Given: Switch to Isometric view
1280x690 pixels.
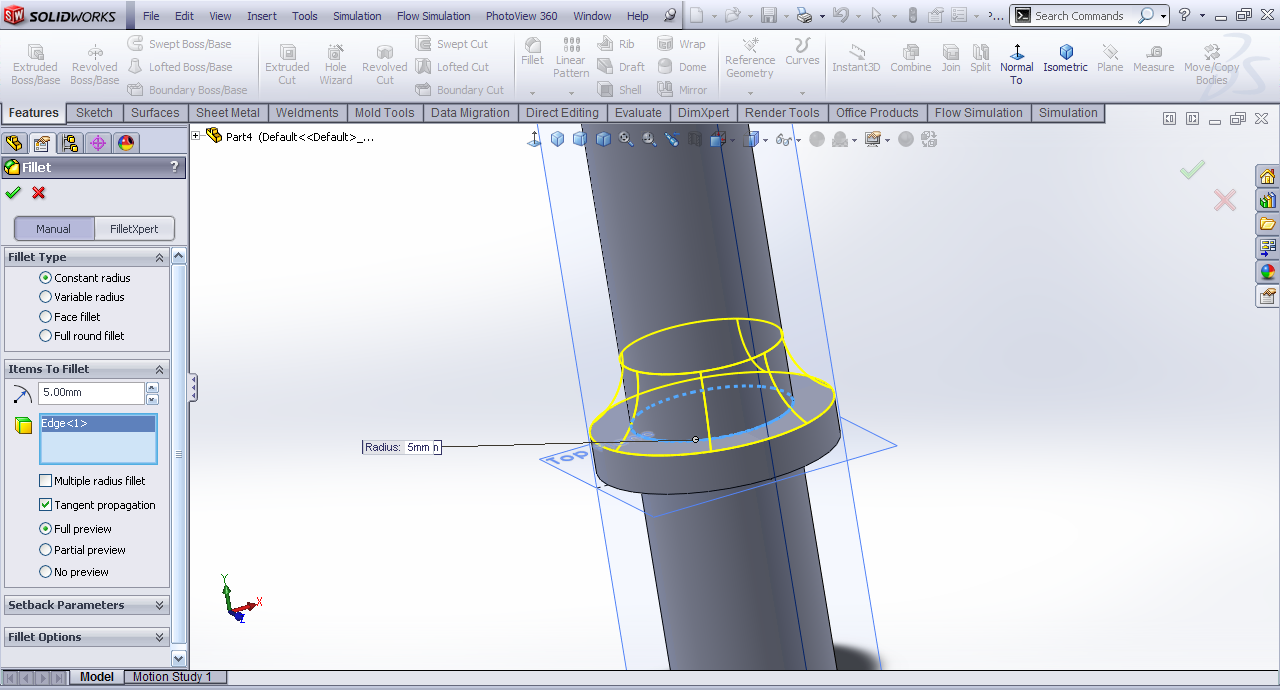Looking at the screenshot, I should (1065, 58).
